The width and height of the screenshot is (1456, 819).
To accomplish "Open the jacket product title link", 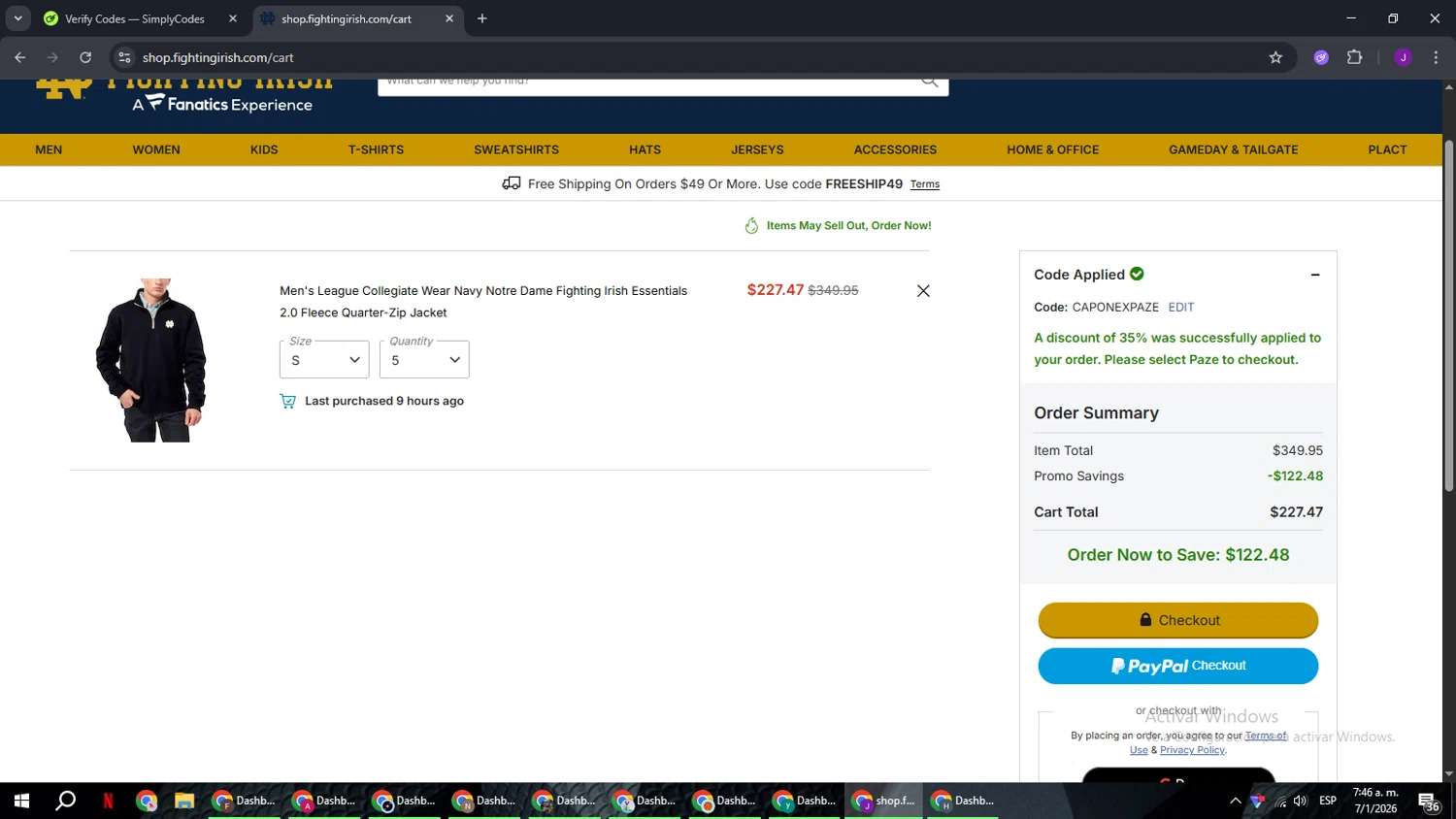I will (x=483, y=302).
